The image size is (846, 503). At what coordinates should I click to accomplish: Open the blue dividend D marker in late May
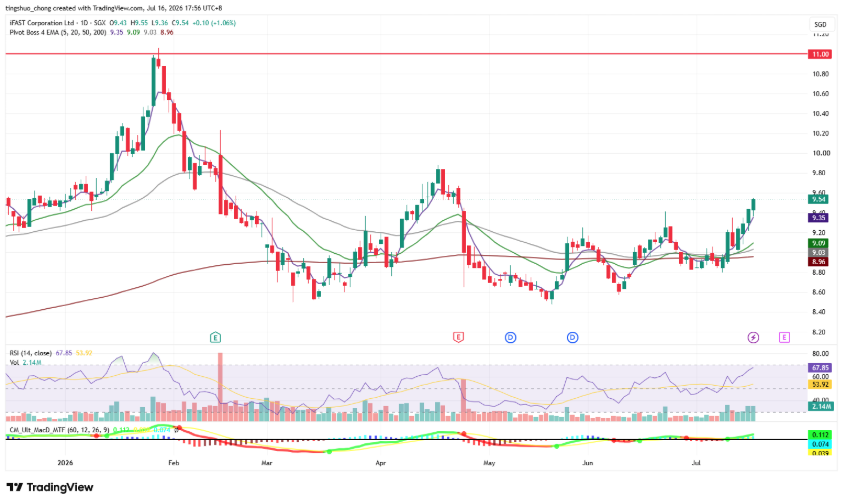pyautogui.click(x=572, y=338)
